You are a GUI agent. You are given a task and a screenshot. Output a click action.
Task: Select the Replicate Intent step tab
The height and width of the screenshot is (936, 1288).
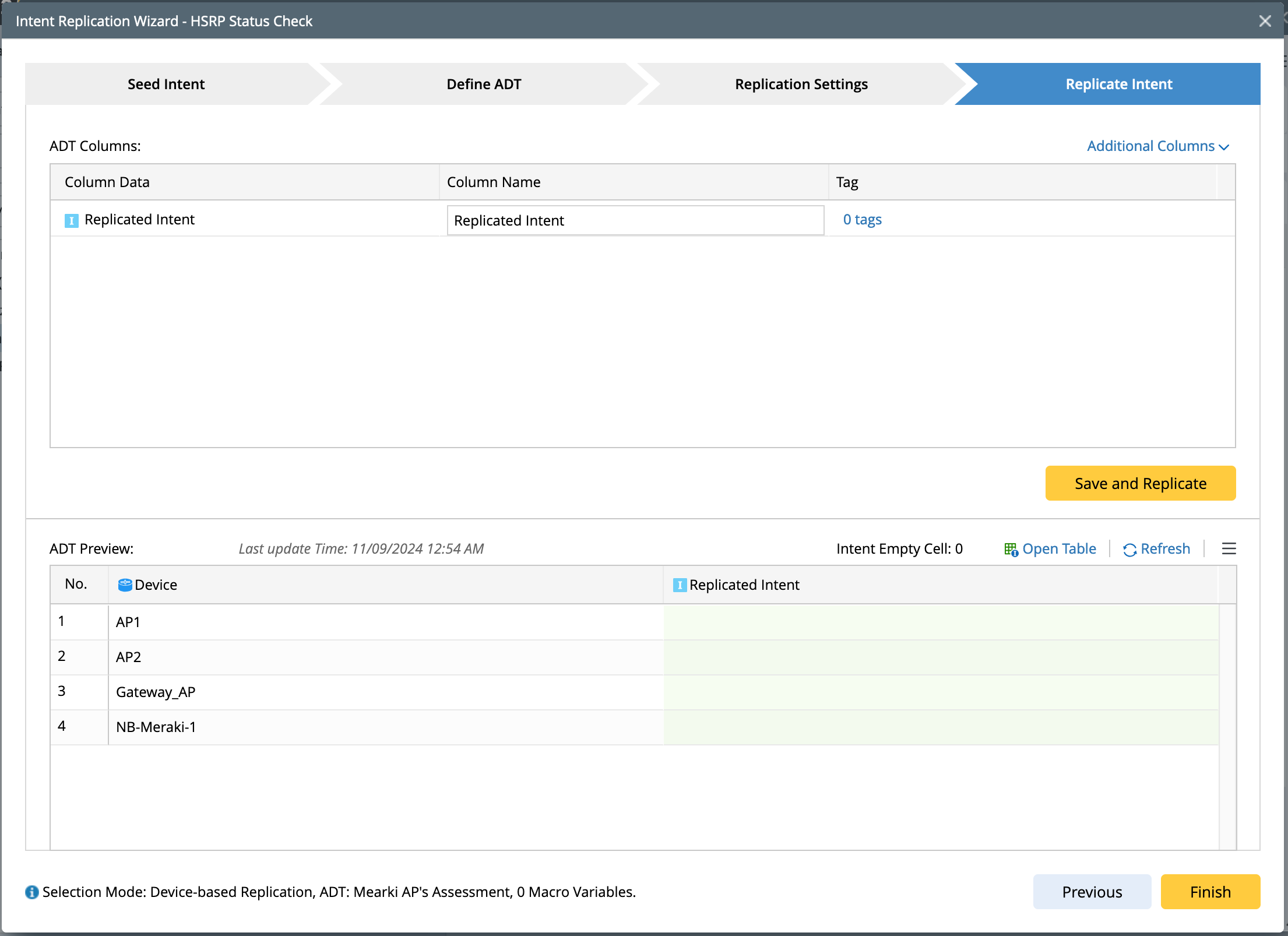pos(1118,84)
